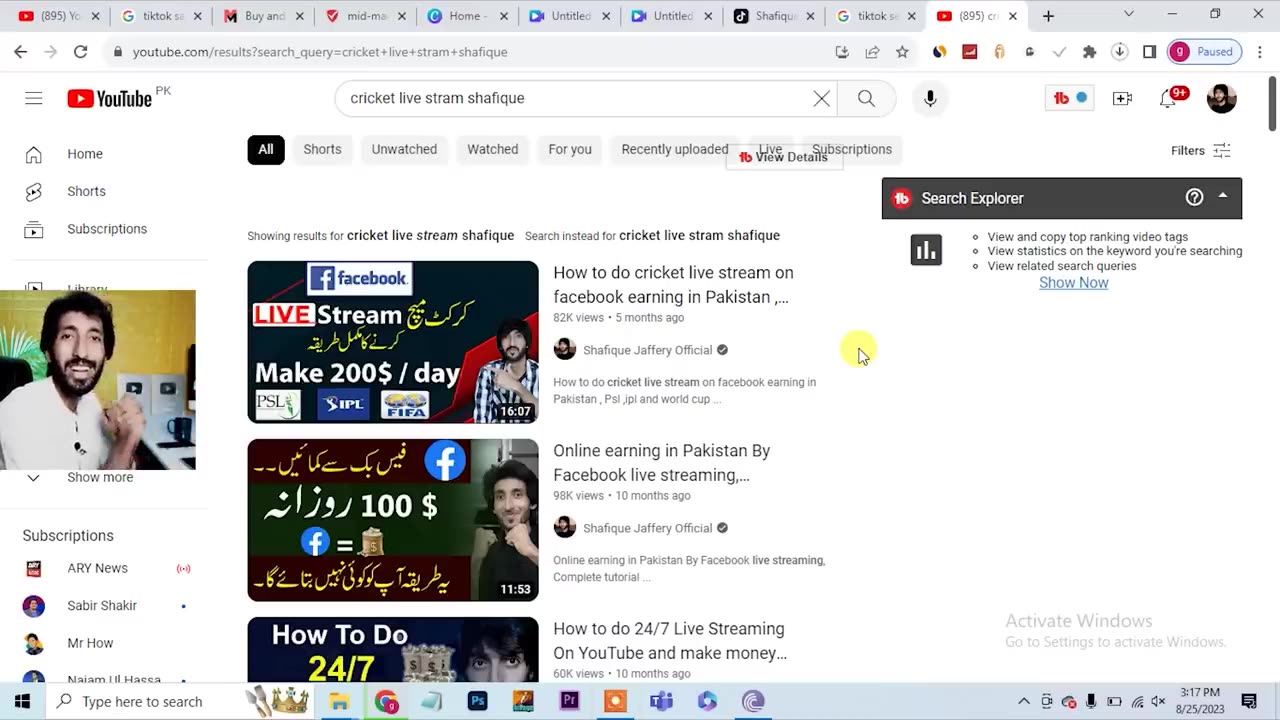Reload the page
Viewport: 1280px width, 720px height.
80,52
